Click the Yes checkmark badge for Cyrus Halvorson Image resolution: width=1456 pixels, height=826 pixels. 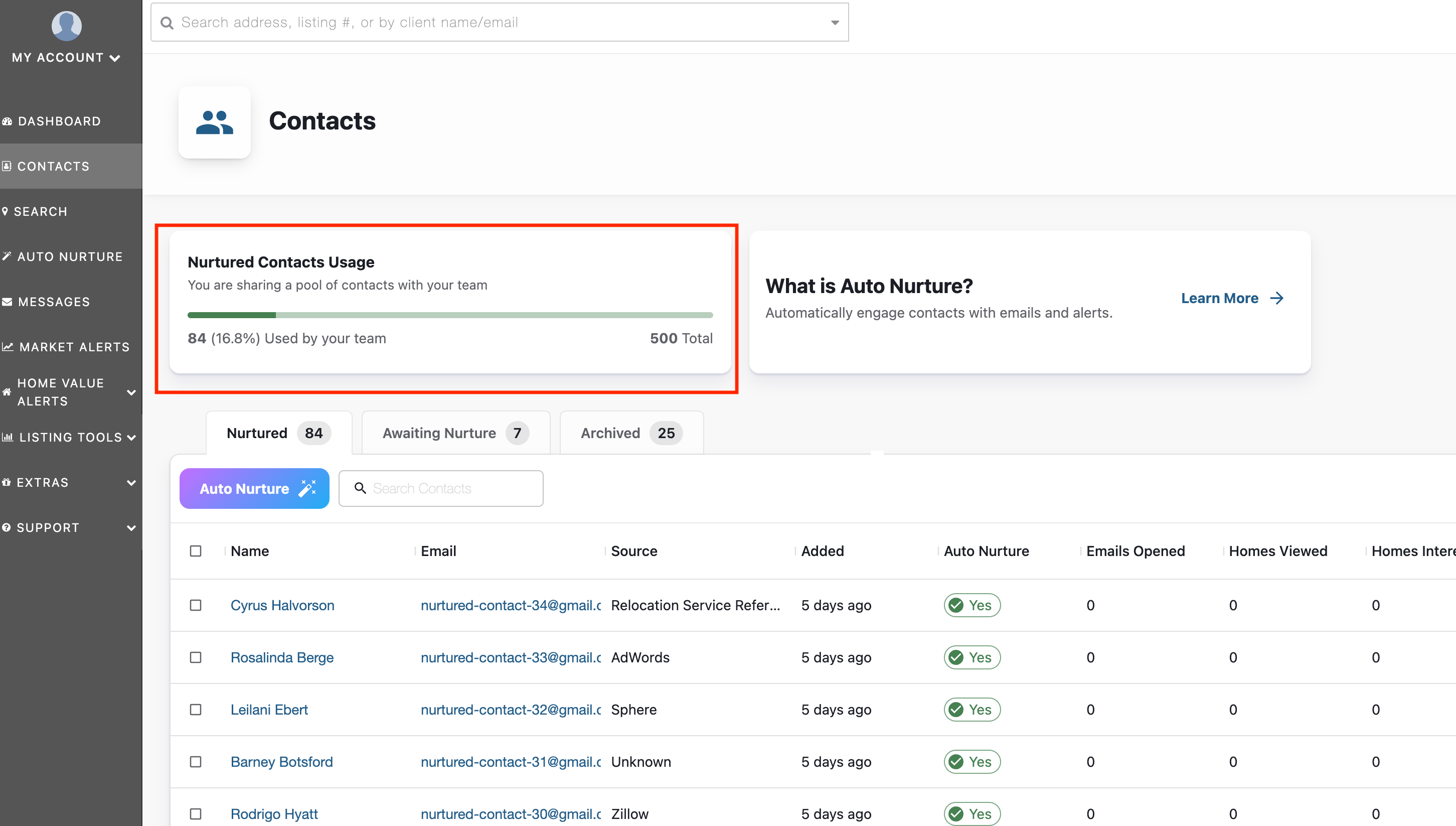pyautogui.click(x=972, y=605)
